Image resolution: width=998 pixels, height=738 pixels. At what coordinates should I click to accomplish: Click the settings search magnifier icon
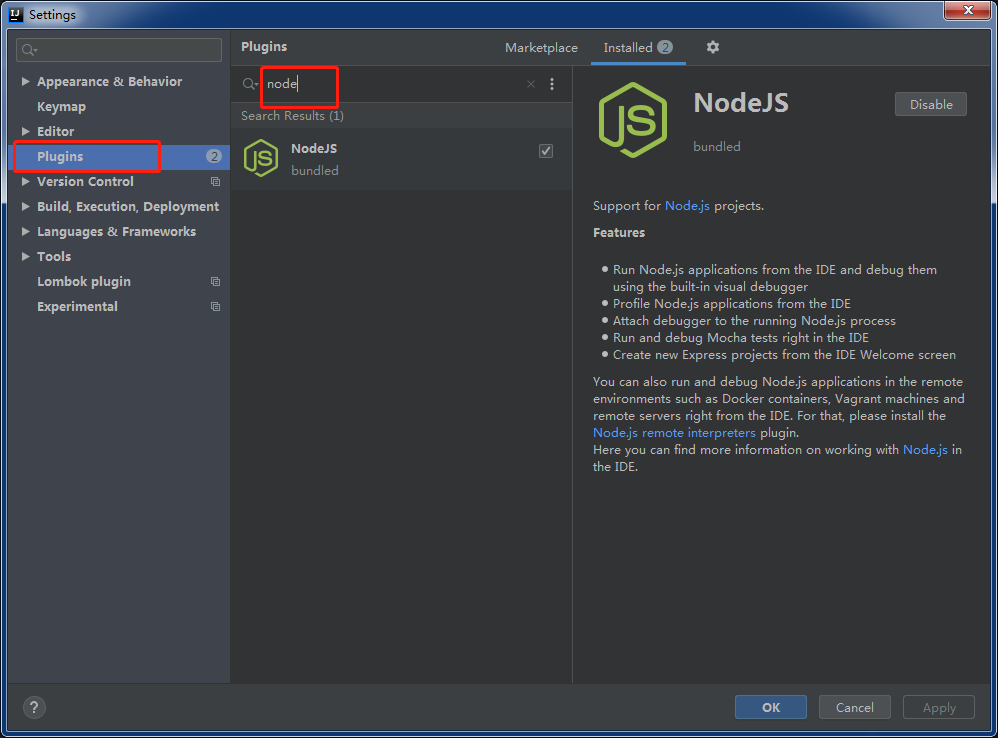[29, 50]
